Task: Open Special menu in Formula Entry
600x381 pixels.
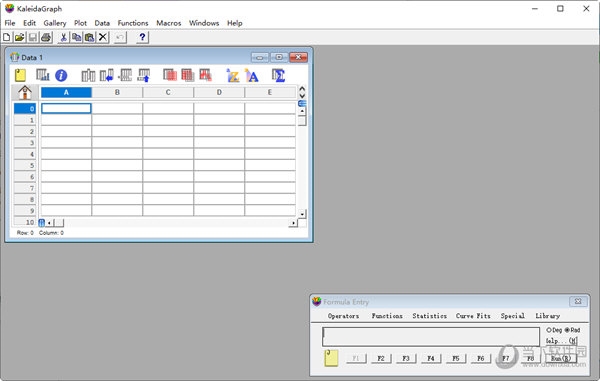Action: [512, 316]
